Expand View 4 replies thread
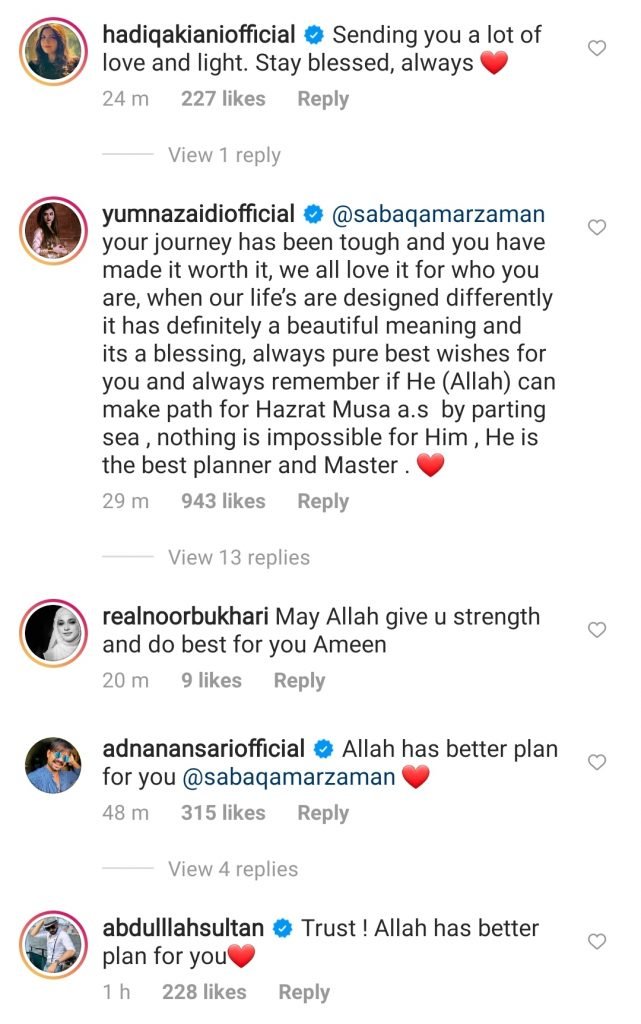Screen dimensions: 641x1024 tap(232, 869)
